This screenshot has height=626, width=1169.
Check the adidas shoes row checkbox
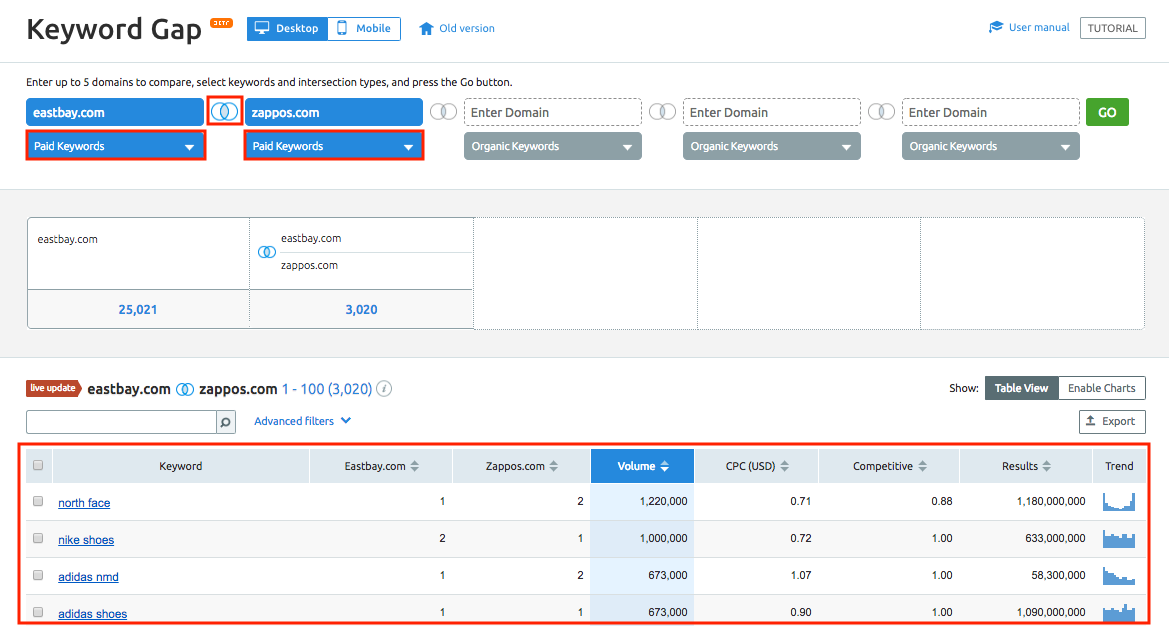[x=38, y=612]
